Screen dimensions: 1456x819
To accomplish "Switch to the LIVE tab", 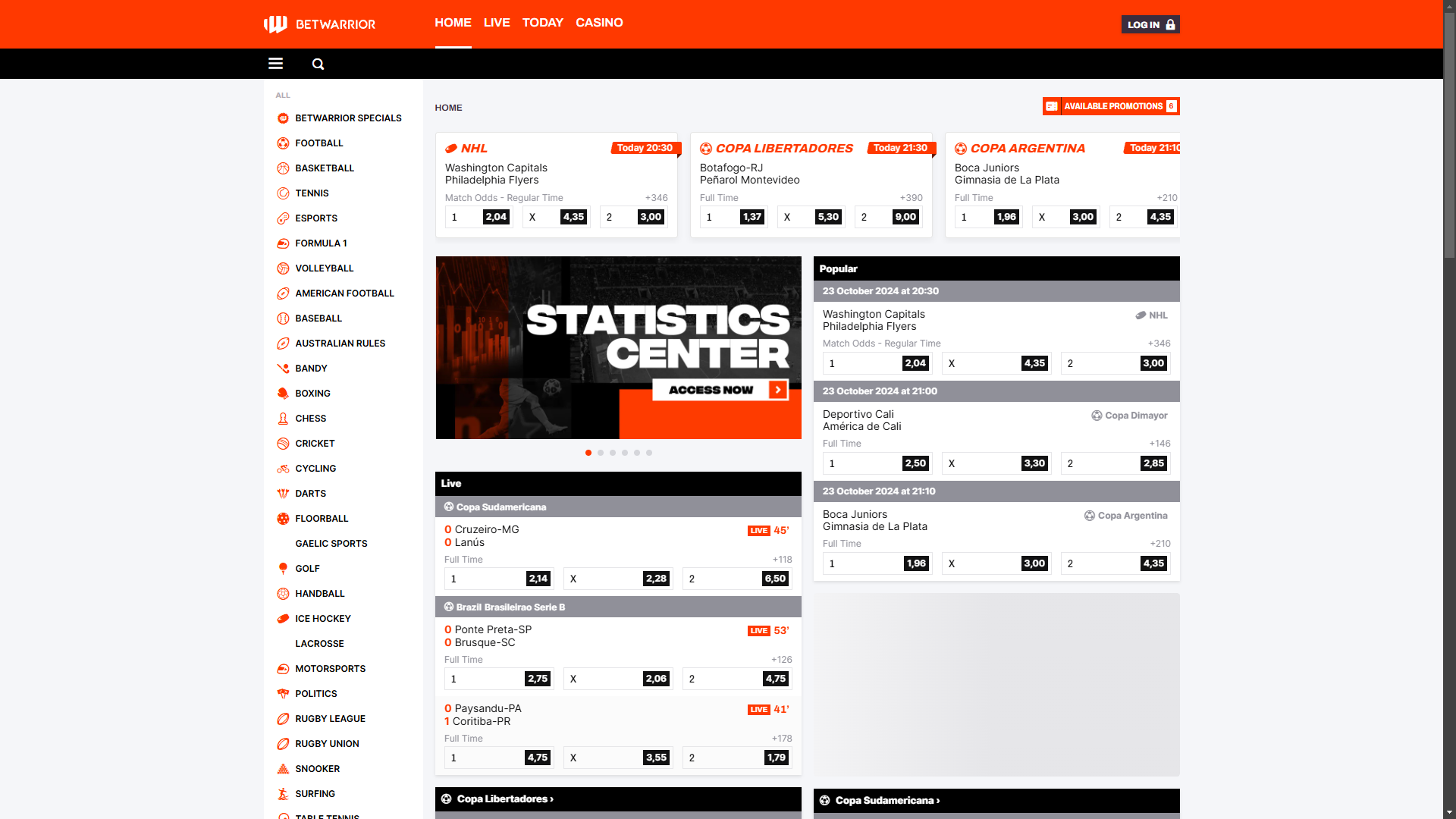I will pyautogui.click(x=497, y=23).
